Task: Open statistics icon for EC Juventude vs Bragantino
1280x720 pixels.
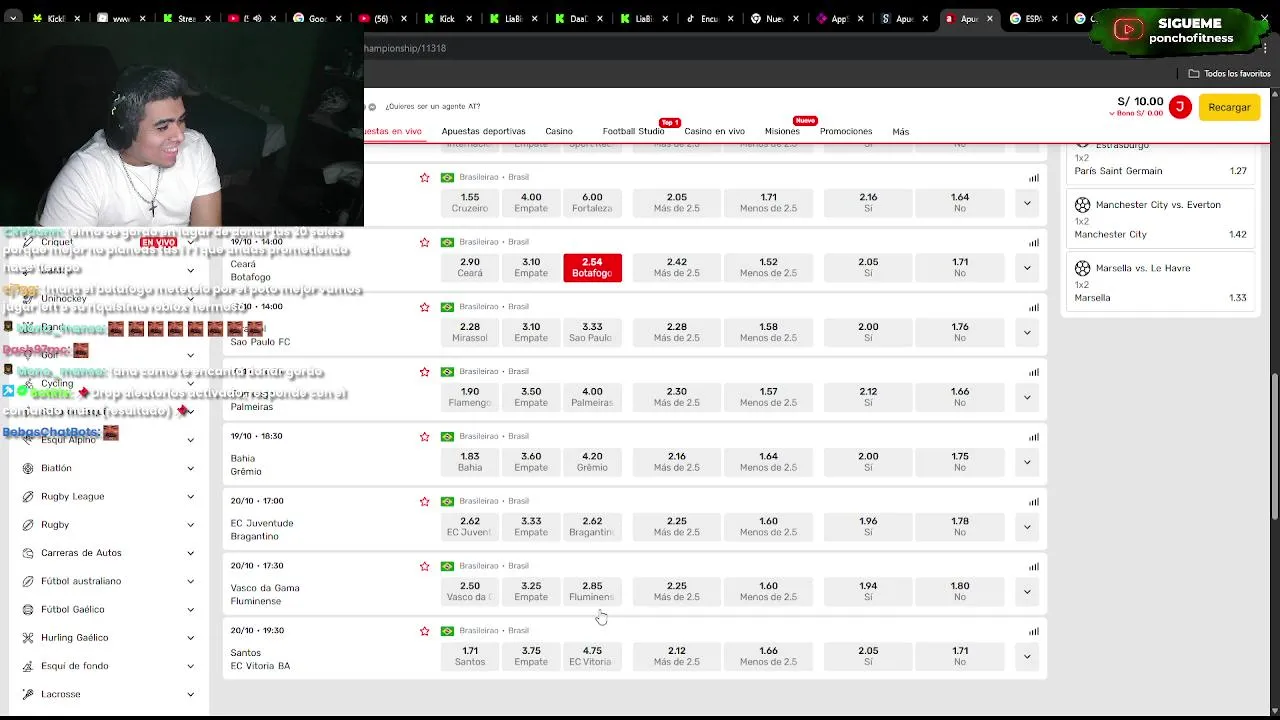Action: point(1034,502)
